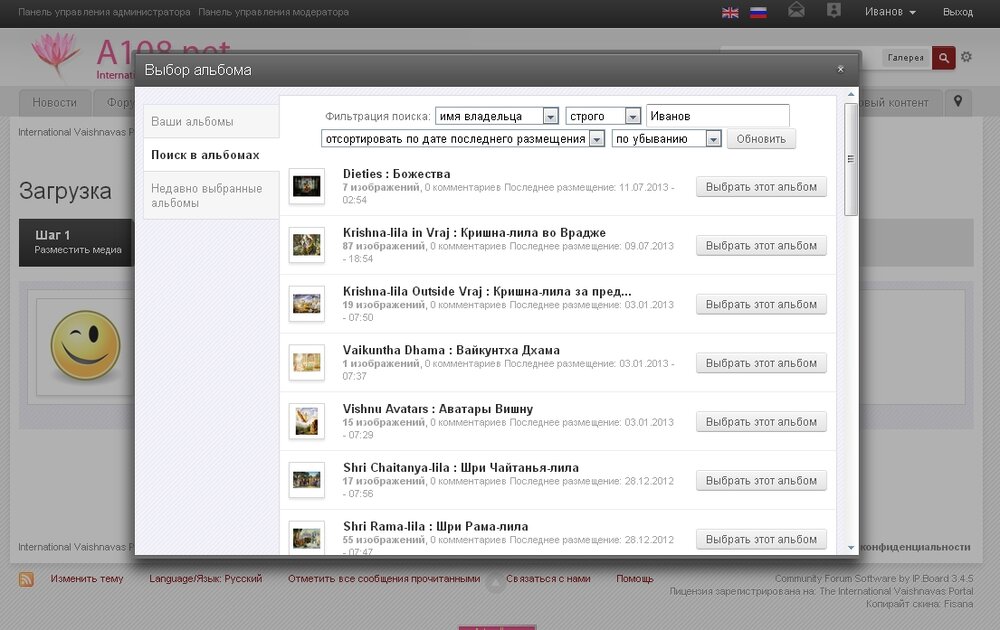Click the orange RSS feed icon
The width and height of the screenshot is (1000, 630).
click(26, 579)
